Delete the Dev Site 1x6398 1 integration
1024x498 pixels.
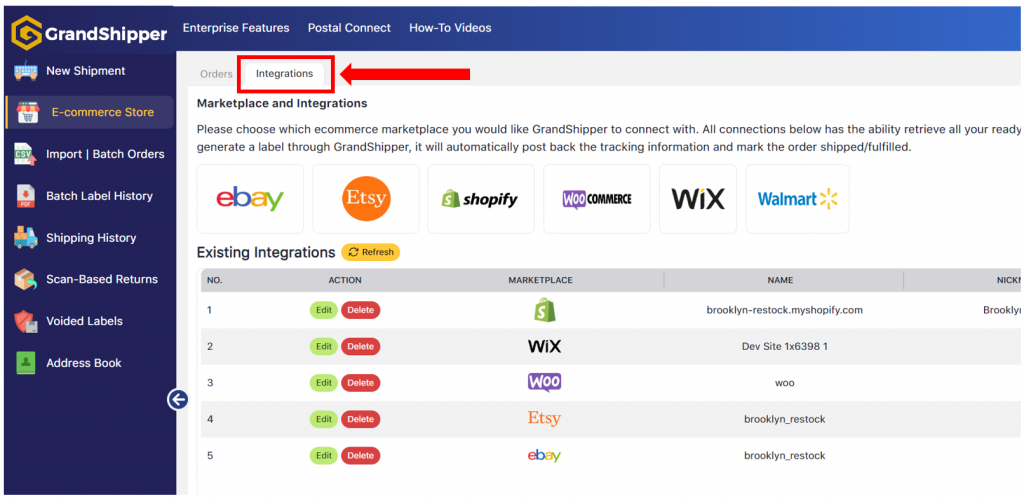(x=360, y=347)
